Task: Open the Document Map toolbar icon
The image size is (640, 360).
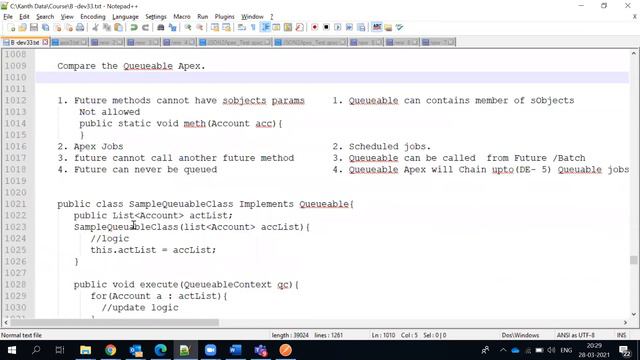Action: click(288, 27)
